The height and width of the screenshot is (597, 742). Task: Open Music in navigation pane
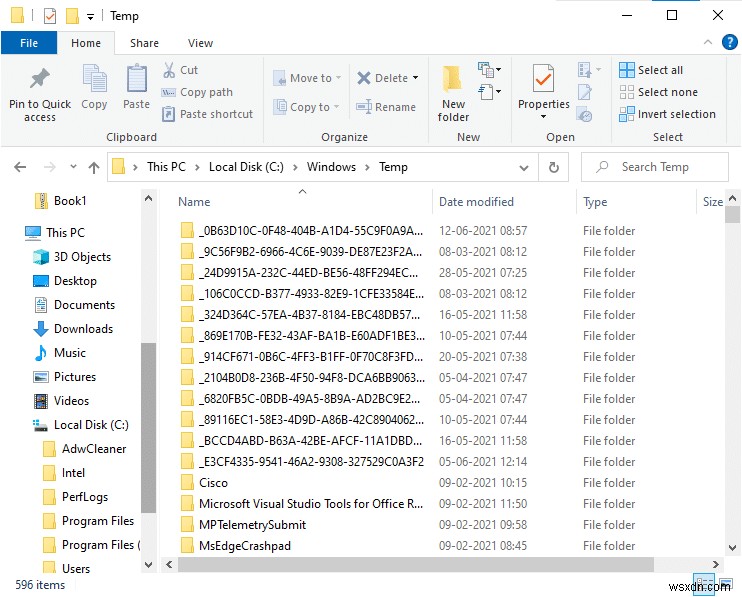60,353
